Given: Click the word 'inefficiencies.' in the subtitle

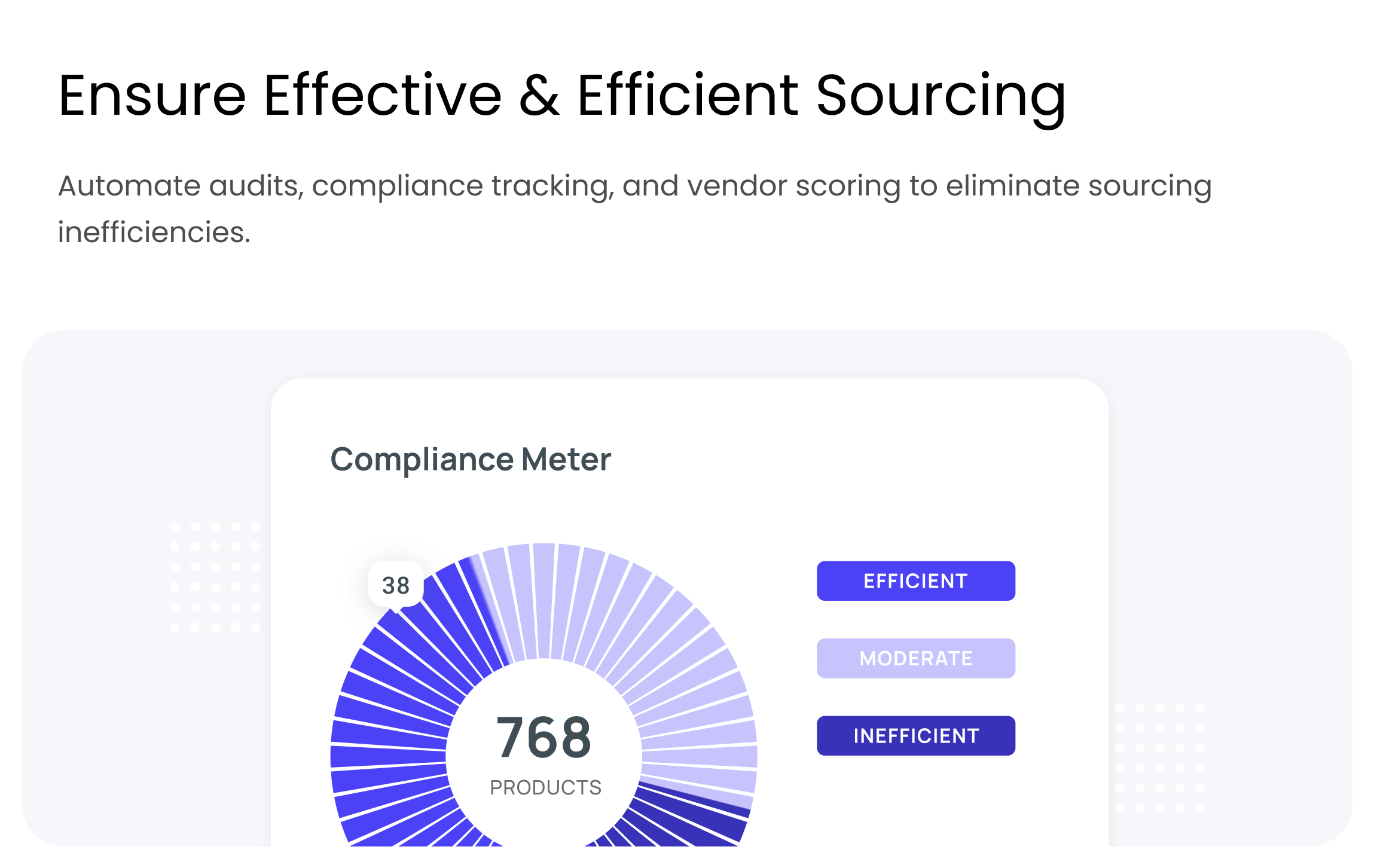Looking at the screenshot, I should [154, 232].
